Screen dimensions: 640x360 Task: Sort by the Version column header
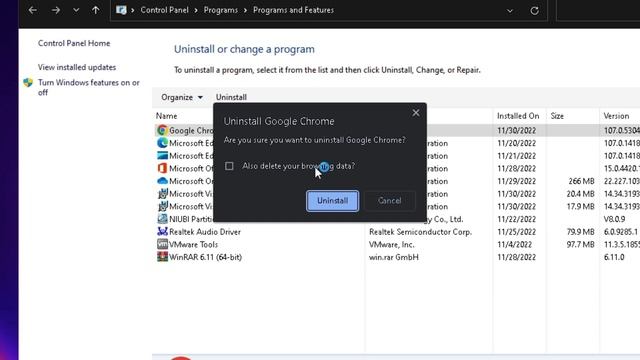click(616, 116)
